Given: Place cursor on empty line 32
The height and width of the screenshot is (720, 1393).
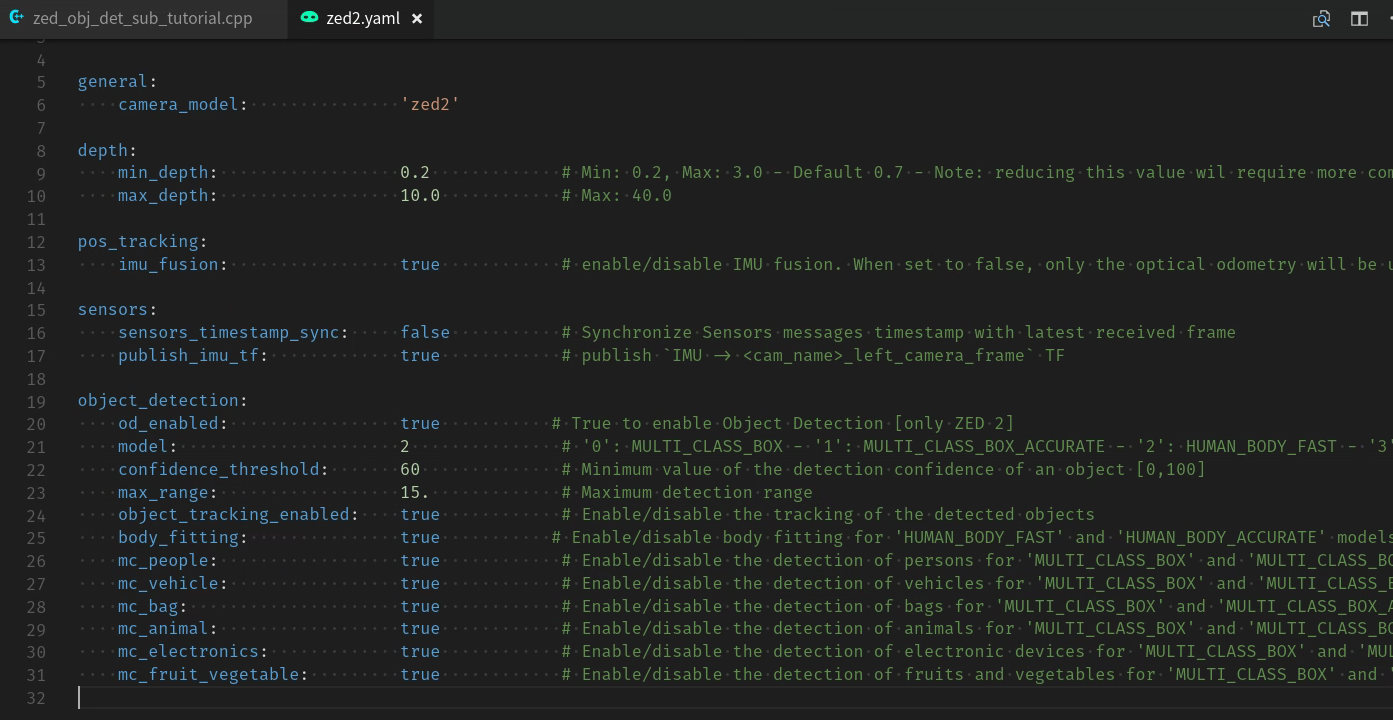Looking at the screenshot, I should point(700,697).
